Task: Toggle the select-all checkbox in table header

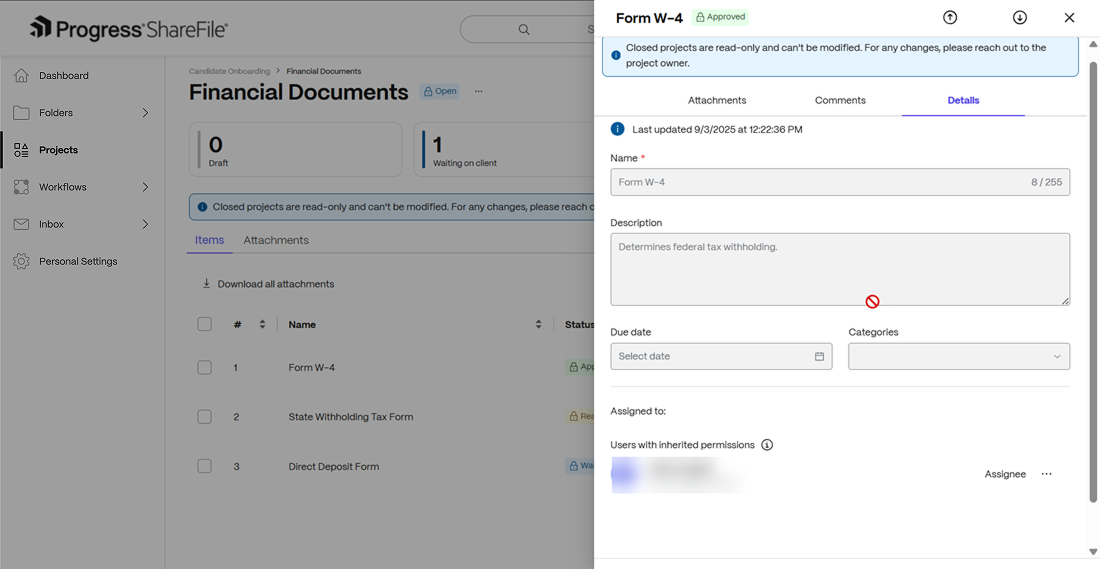Action: pos(204,324)
